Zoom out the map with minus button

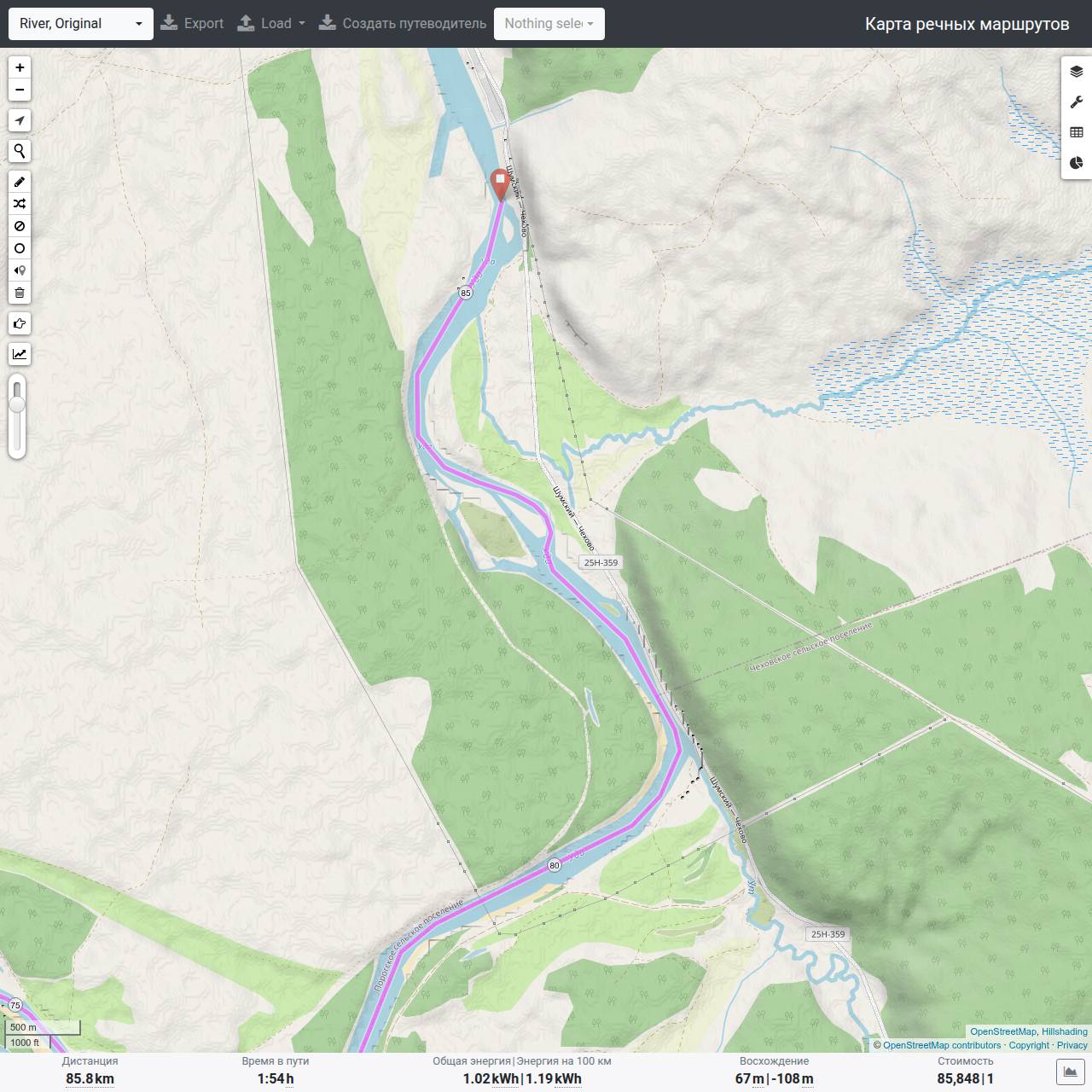click(20, 90)
